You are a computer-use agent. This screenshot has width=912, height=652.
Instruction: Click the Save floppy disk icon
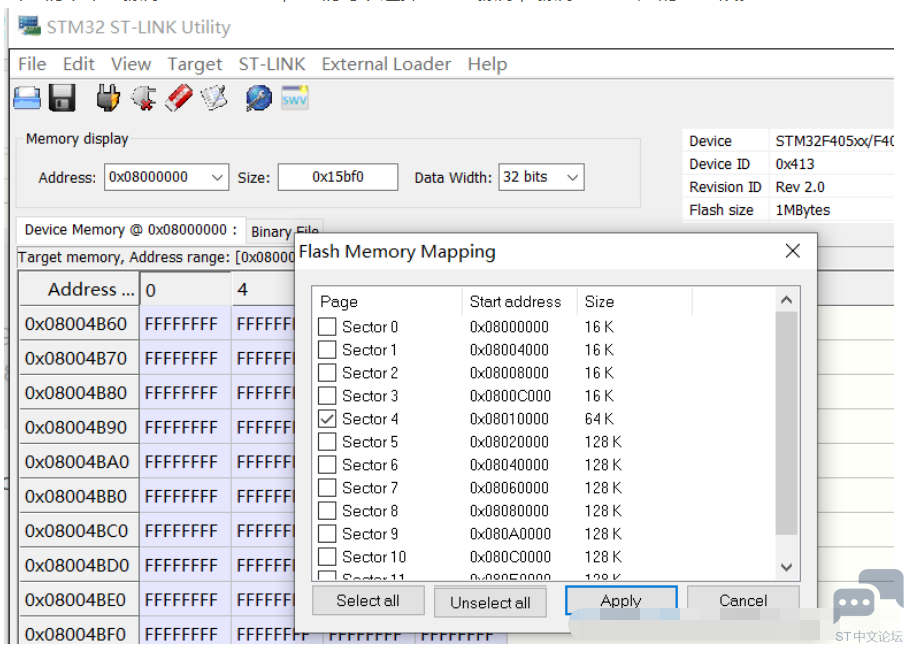pyautogui.click(x=62, y=98)
